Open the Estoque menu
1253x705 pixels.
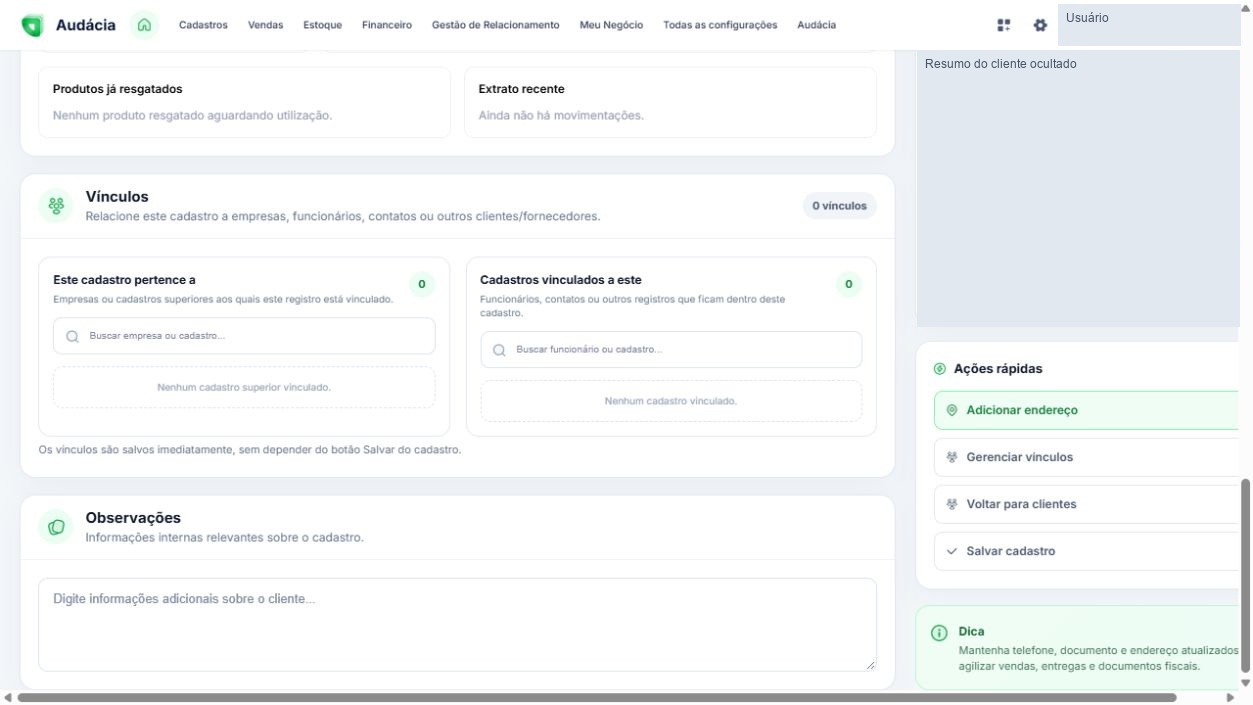tap(322, 25)
